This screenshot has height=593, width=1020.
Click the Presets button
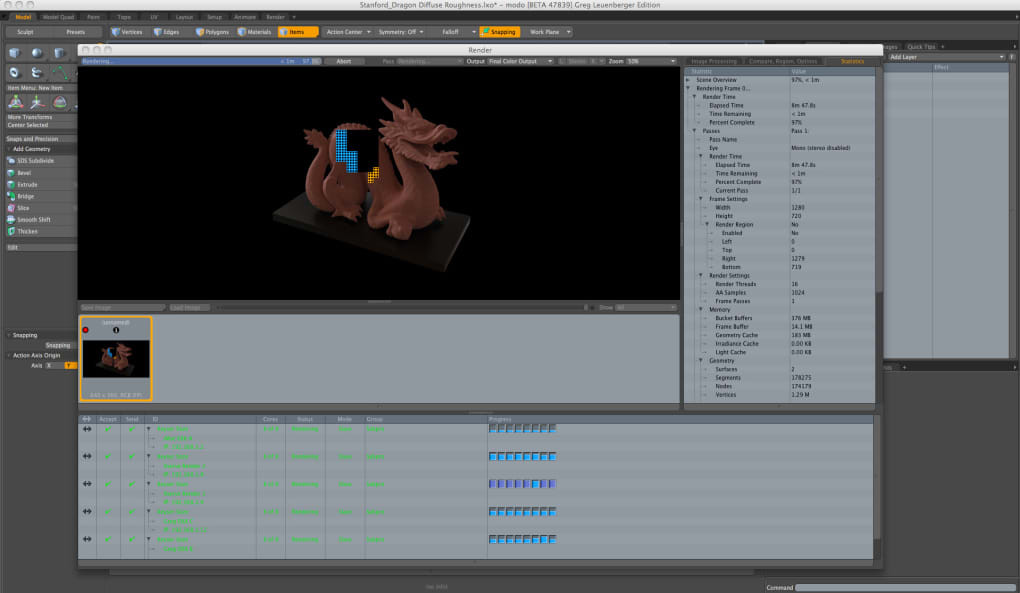[75, 32]
